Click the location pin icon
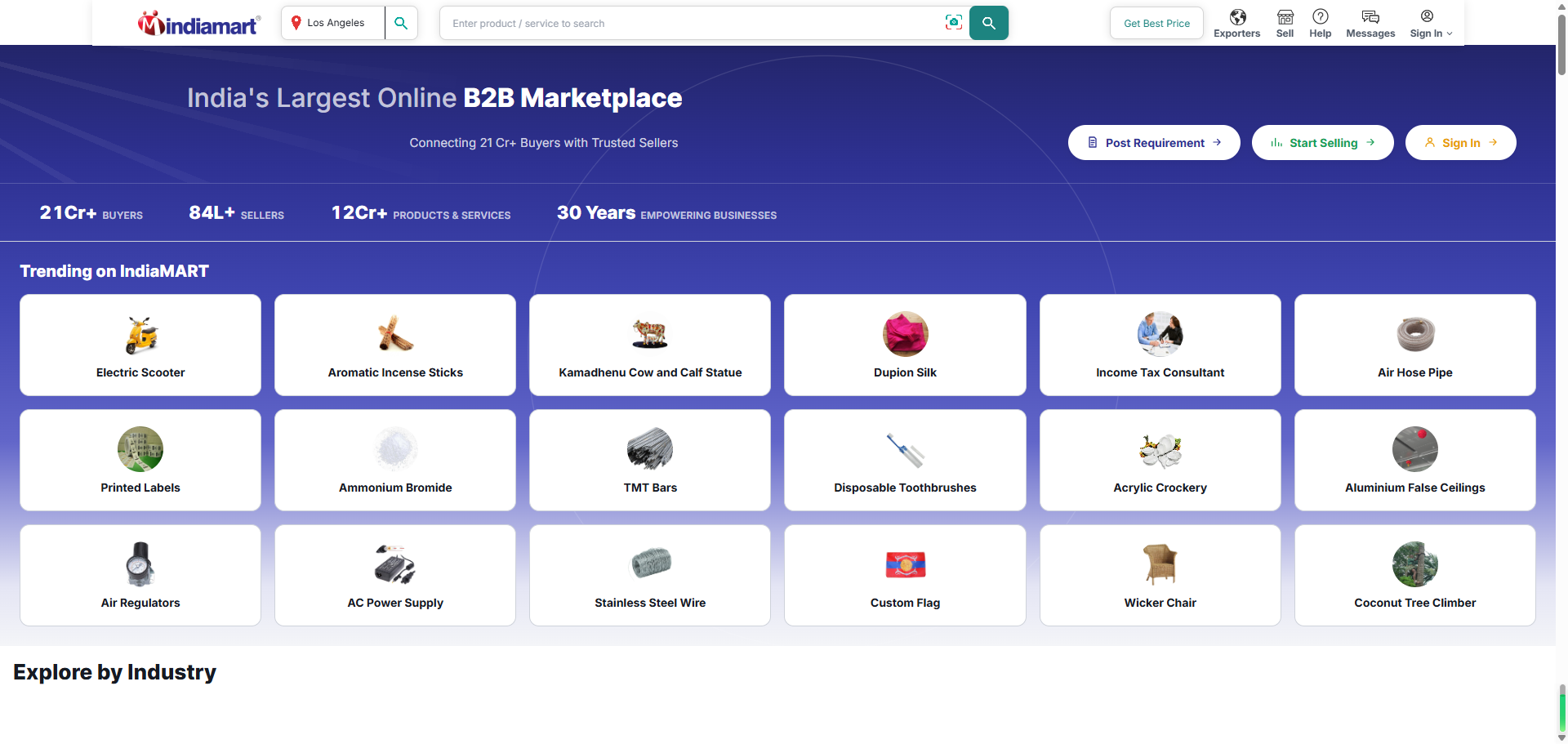1568x744 pixels. pos(296,23)
